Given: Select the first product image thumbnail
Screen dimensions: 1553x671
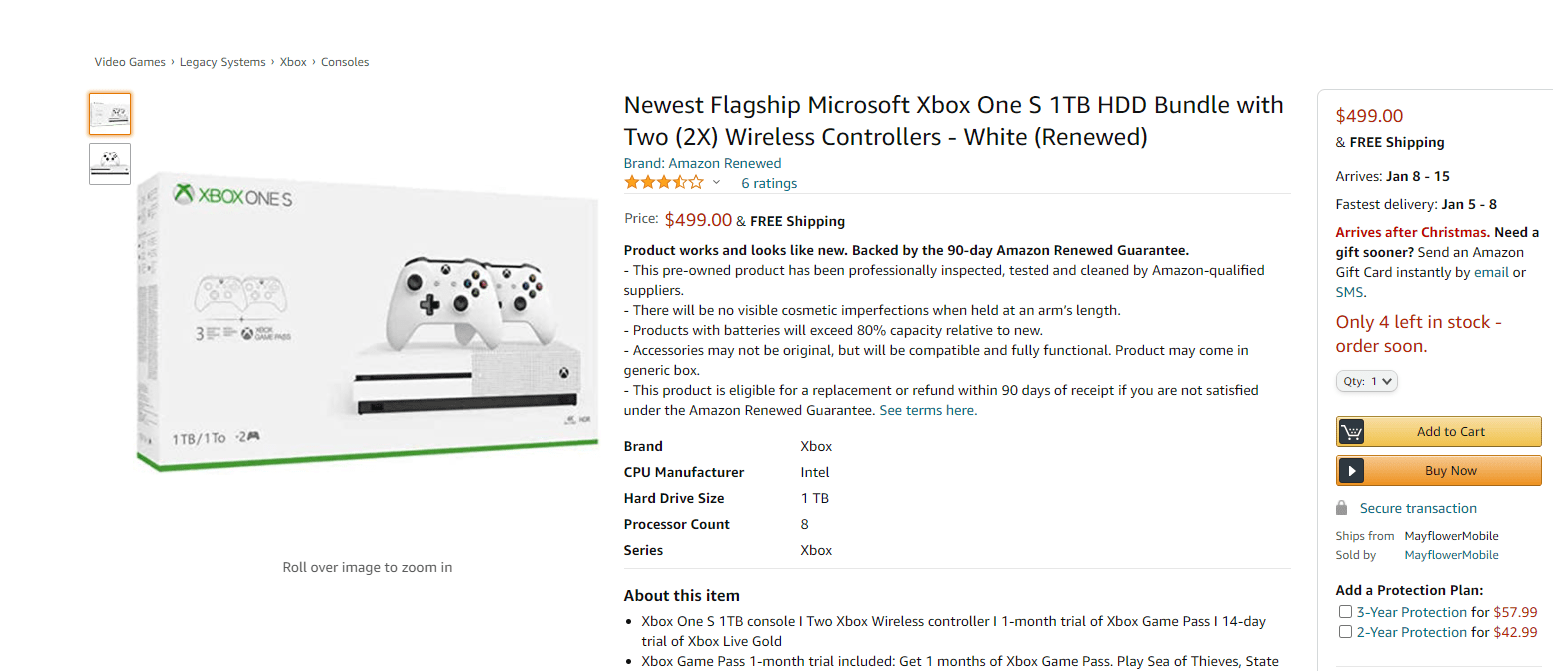Looking at the screenshot, I should (x=110, y=113).
